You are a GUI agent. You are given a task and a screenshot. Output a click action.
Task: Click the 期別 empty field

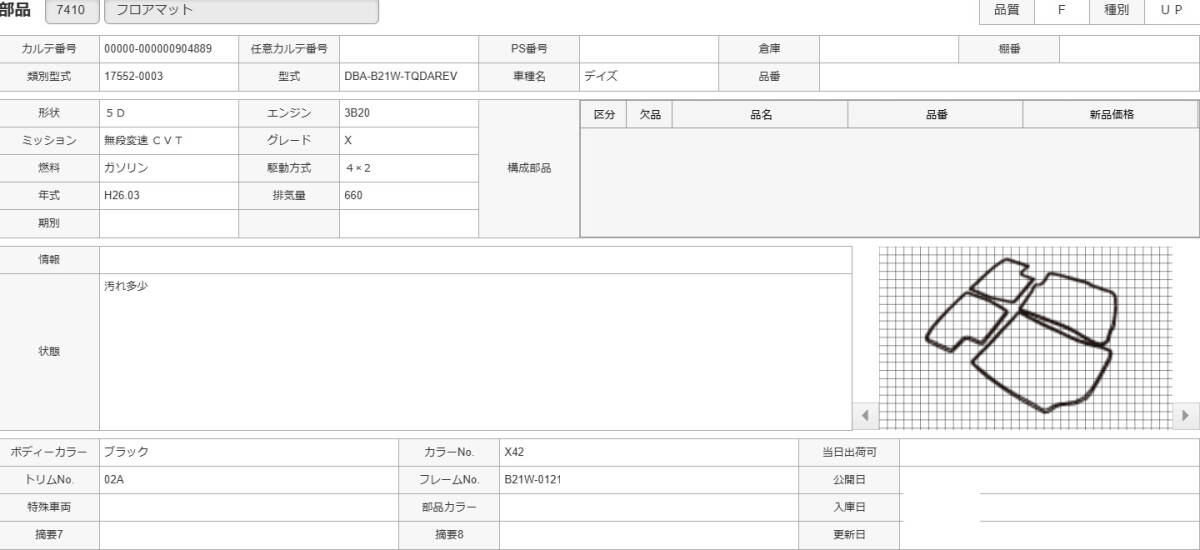[169, 223]
